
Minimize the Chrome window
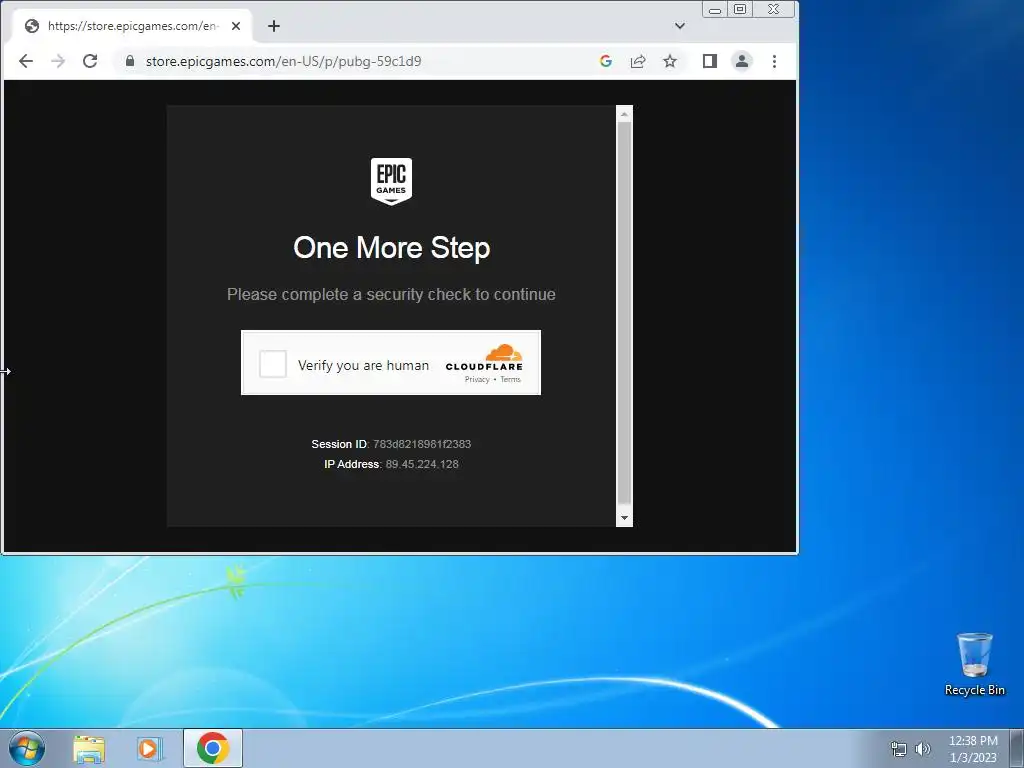coord(715,9)
